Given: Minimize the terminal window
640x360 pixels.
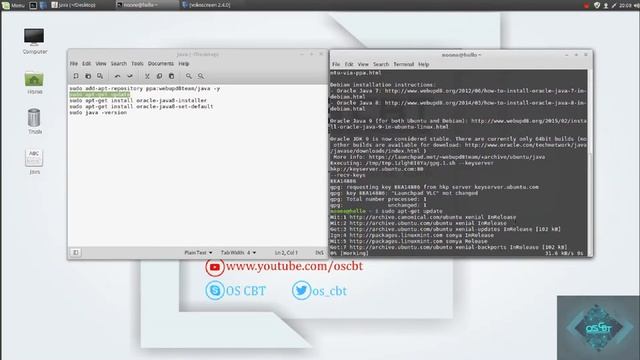Looking at the screenshot, I should pyautogui.click(x=567, y=54).
